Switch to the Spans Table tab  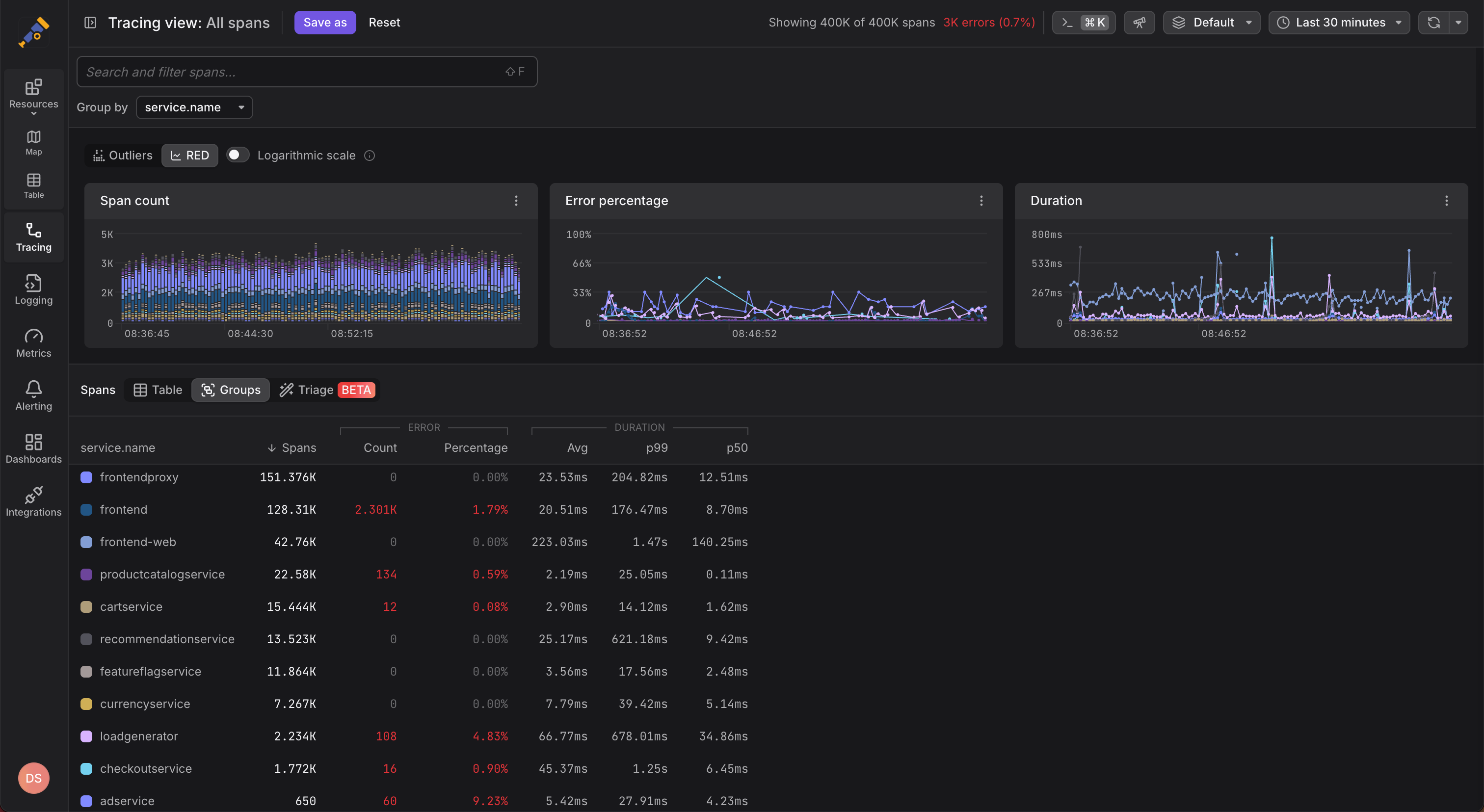(x=158, y=390)
